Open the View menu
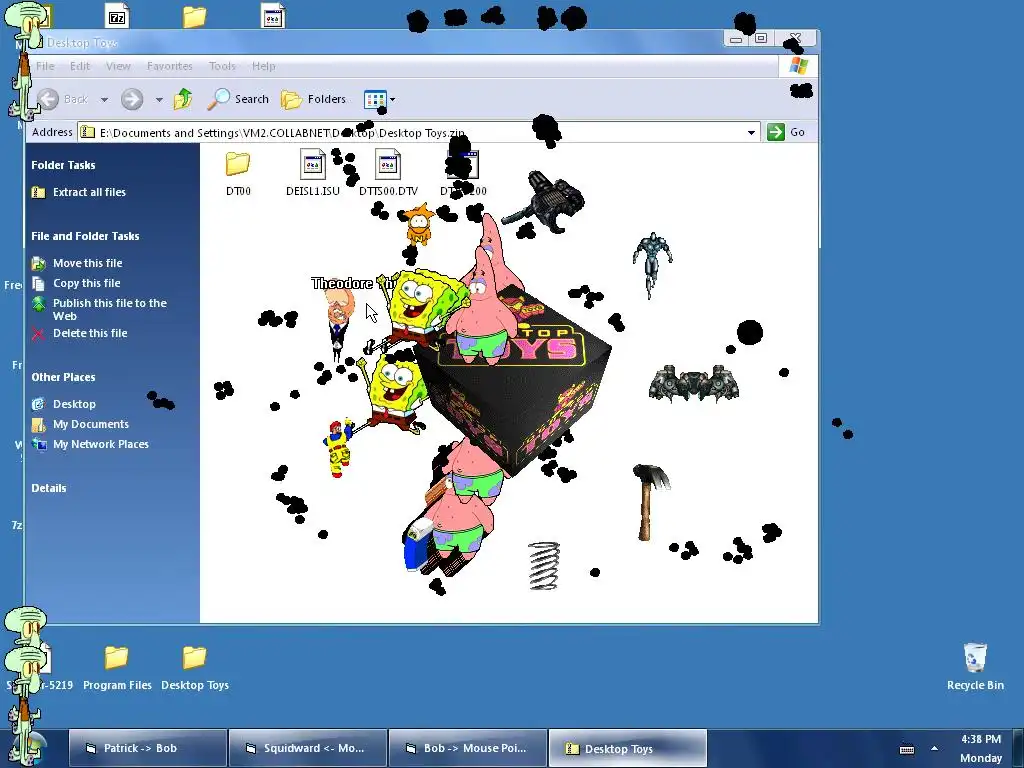 coord(118,66)
